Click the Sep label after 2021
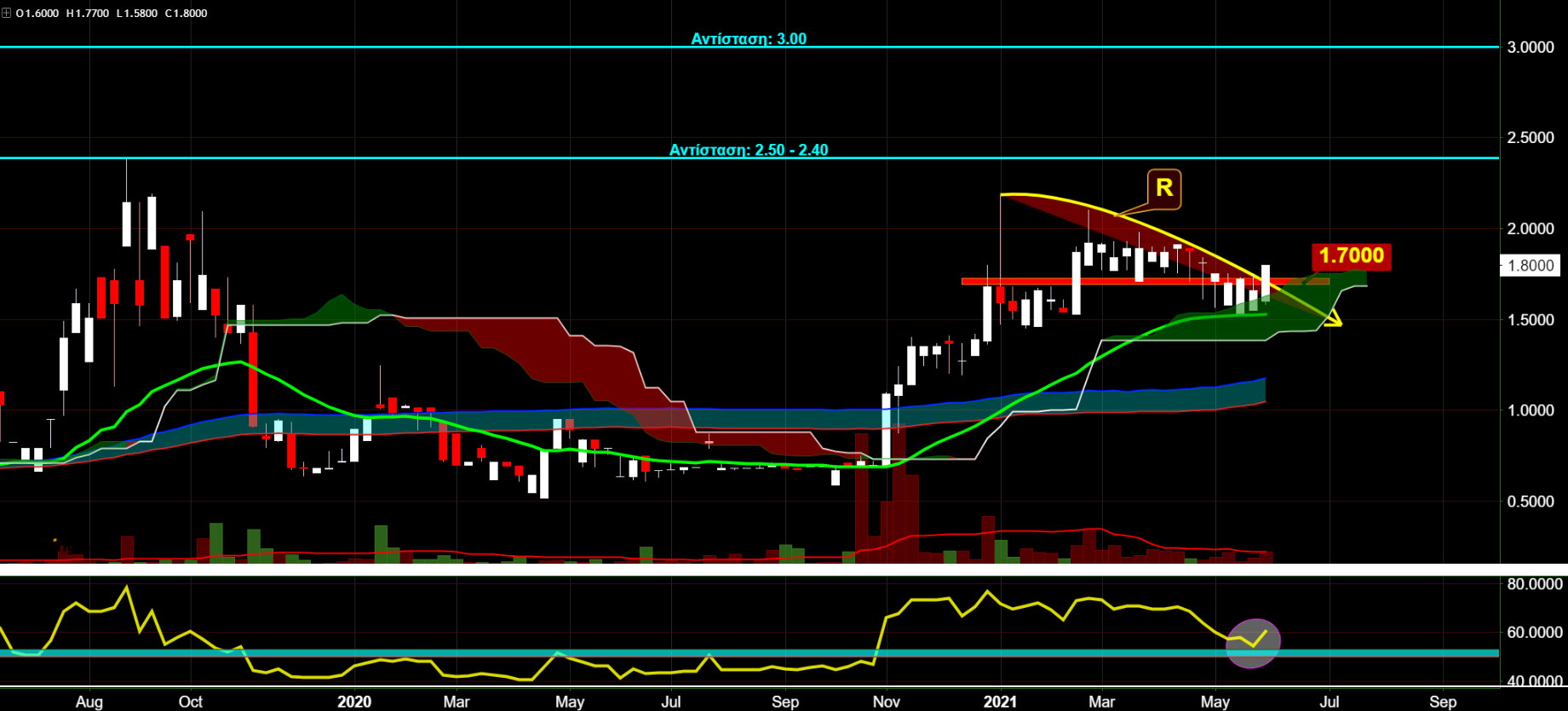1568x711 pixels. 1443,702
